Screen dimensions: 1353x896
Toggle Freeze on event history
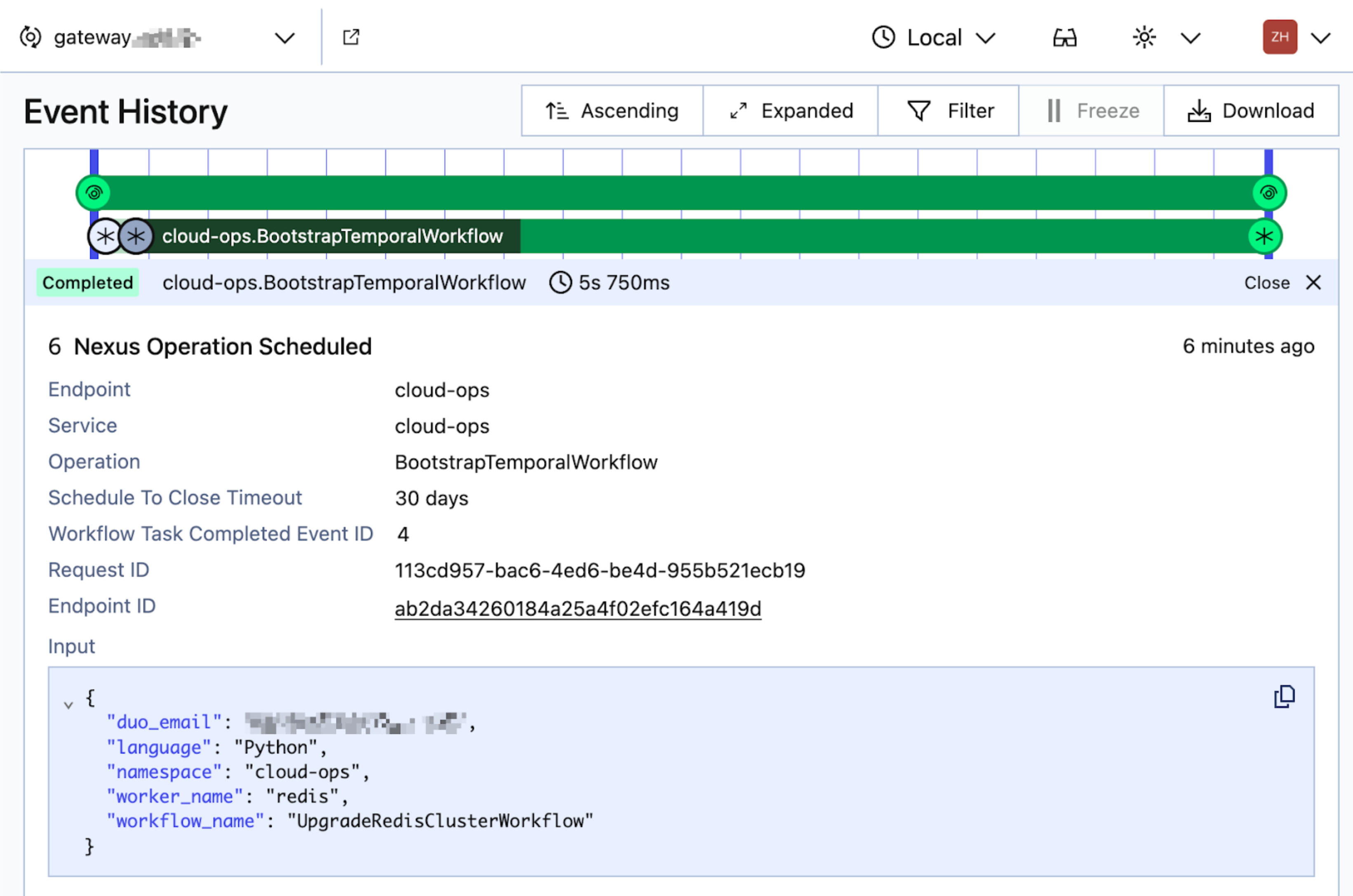click(x=1091, y=111)
